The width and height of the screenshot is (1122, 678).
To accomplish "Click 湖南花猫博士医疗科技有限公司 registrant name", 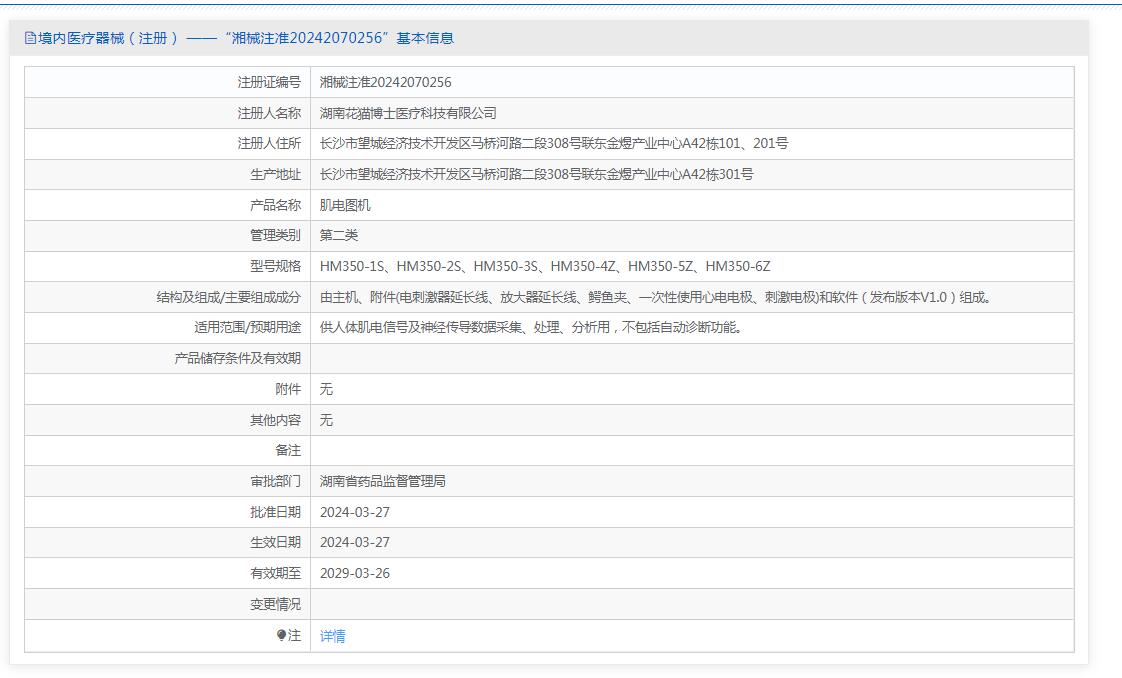I will coord(408,113).
